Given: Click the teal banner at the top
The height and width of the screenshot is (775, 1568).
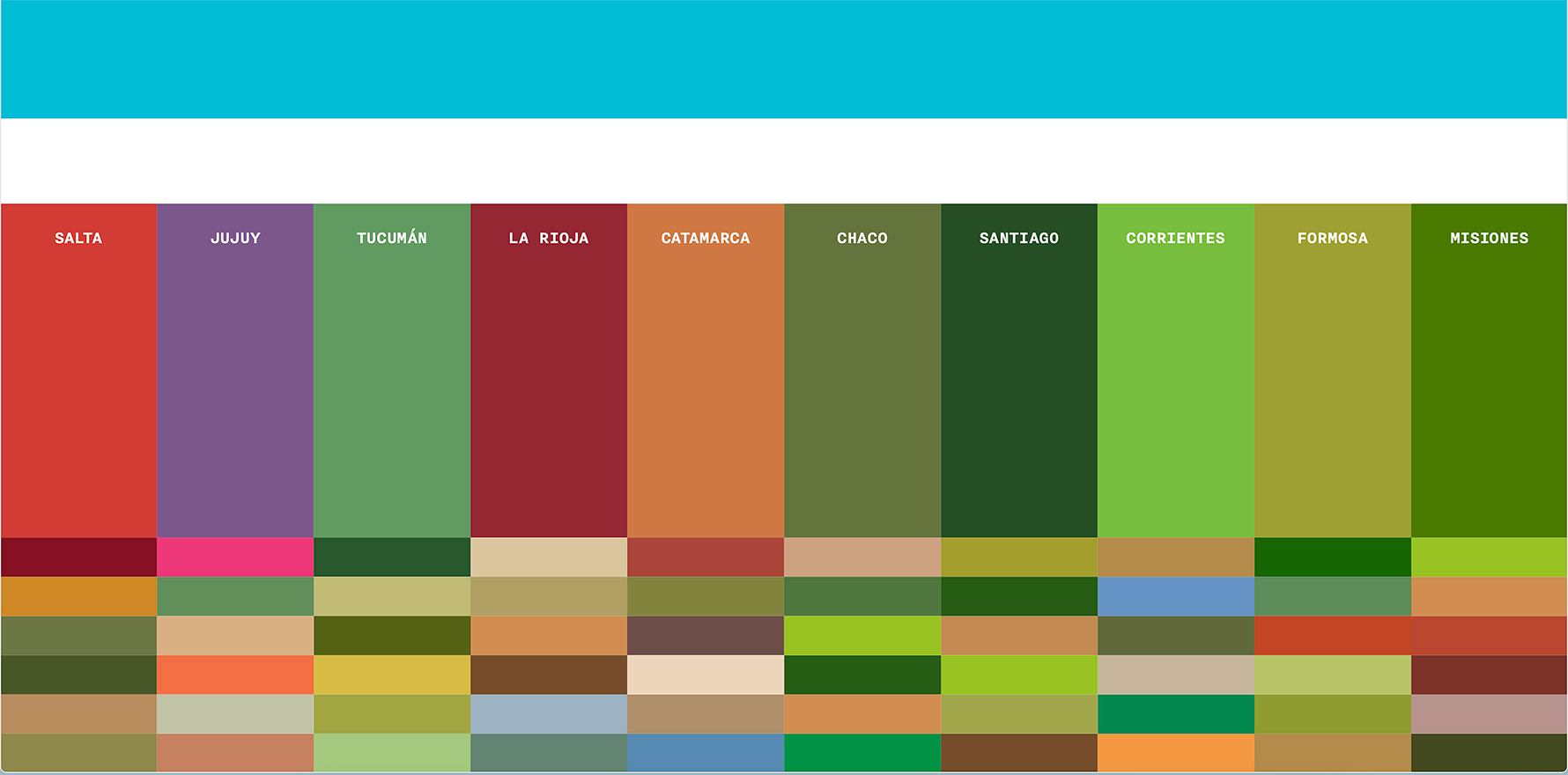Looking at the screenshot, I should 784,59.
